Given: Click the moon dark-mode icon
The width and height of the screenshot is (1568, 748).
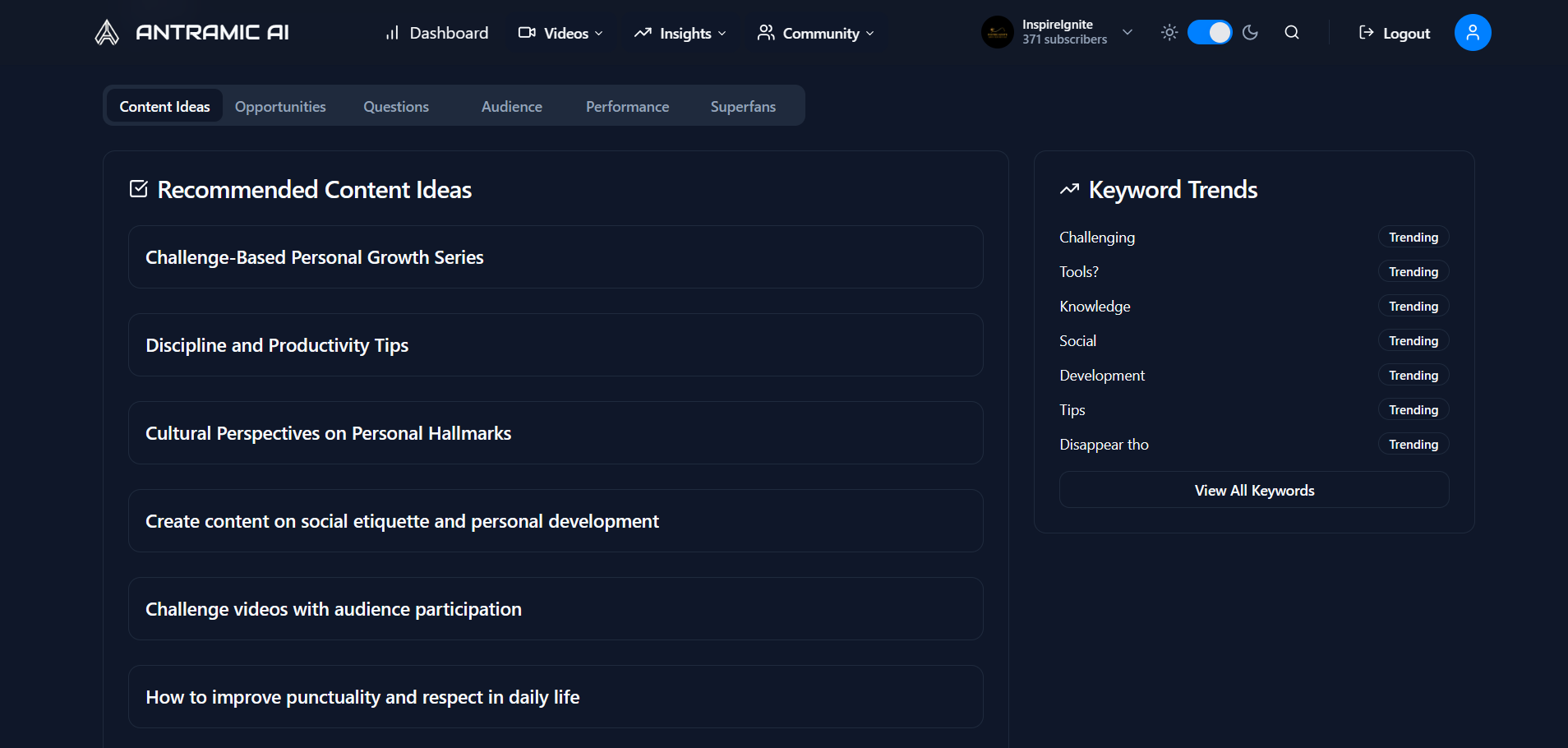Looking at the screenshot, I should [x=1250, y=33].
